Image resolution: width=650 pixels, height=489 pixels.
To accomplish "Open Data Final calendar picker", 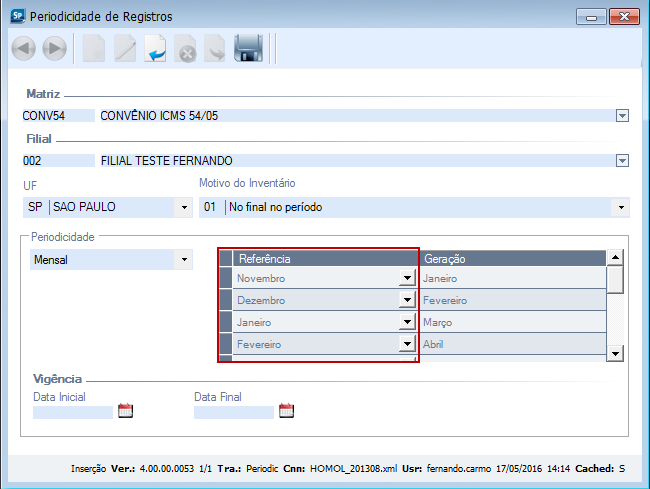I will click(286, 411).
